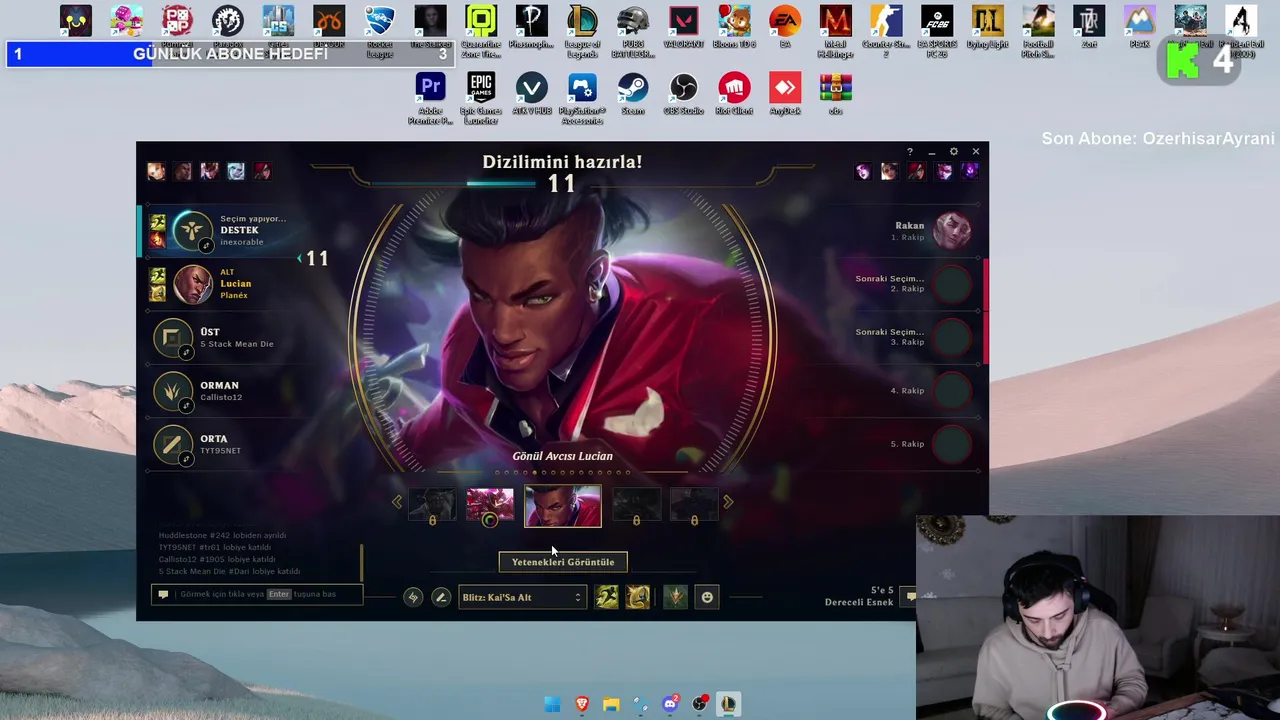Open Counter-Strike 2 desktop shortcut
The height and width of the screenshot is (720, 1280).
[x=886, y=30]
